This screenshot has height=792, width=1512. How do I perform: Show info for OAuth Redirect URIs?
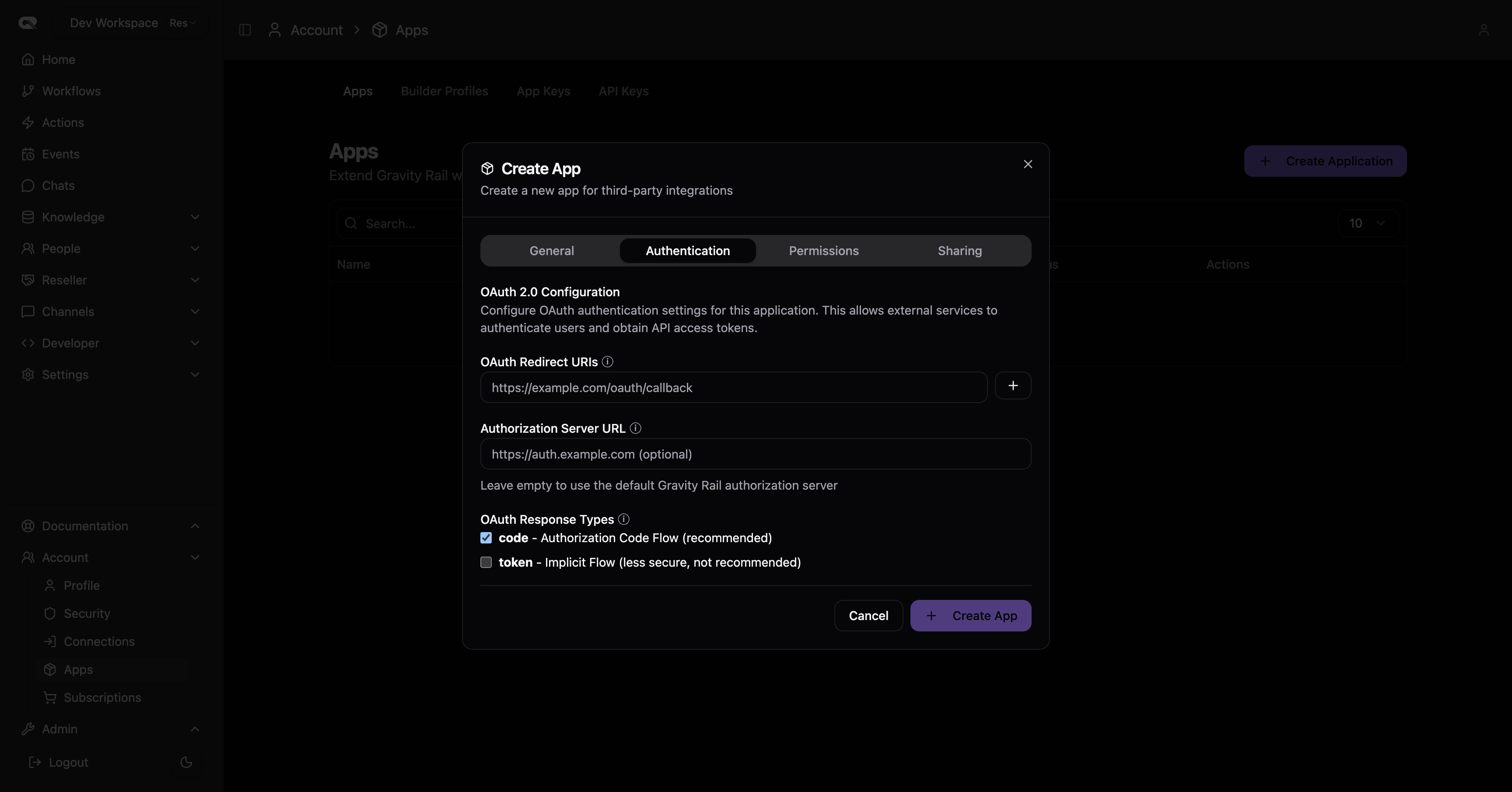pyautogui.click(x=608, y=362)
